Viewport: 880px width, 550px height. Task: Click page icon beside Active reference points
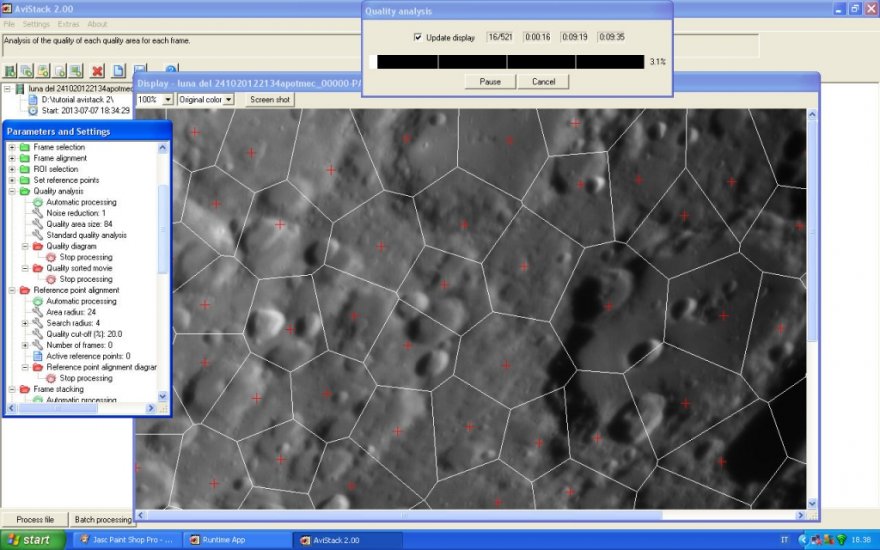(x=38, y=356)
